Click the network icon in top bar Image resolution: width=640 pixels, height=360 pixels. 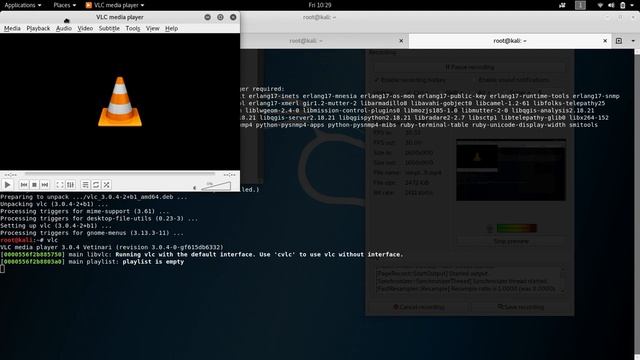[x=600, y=5]
